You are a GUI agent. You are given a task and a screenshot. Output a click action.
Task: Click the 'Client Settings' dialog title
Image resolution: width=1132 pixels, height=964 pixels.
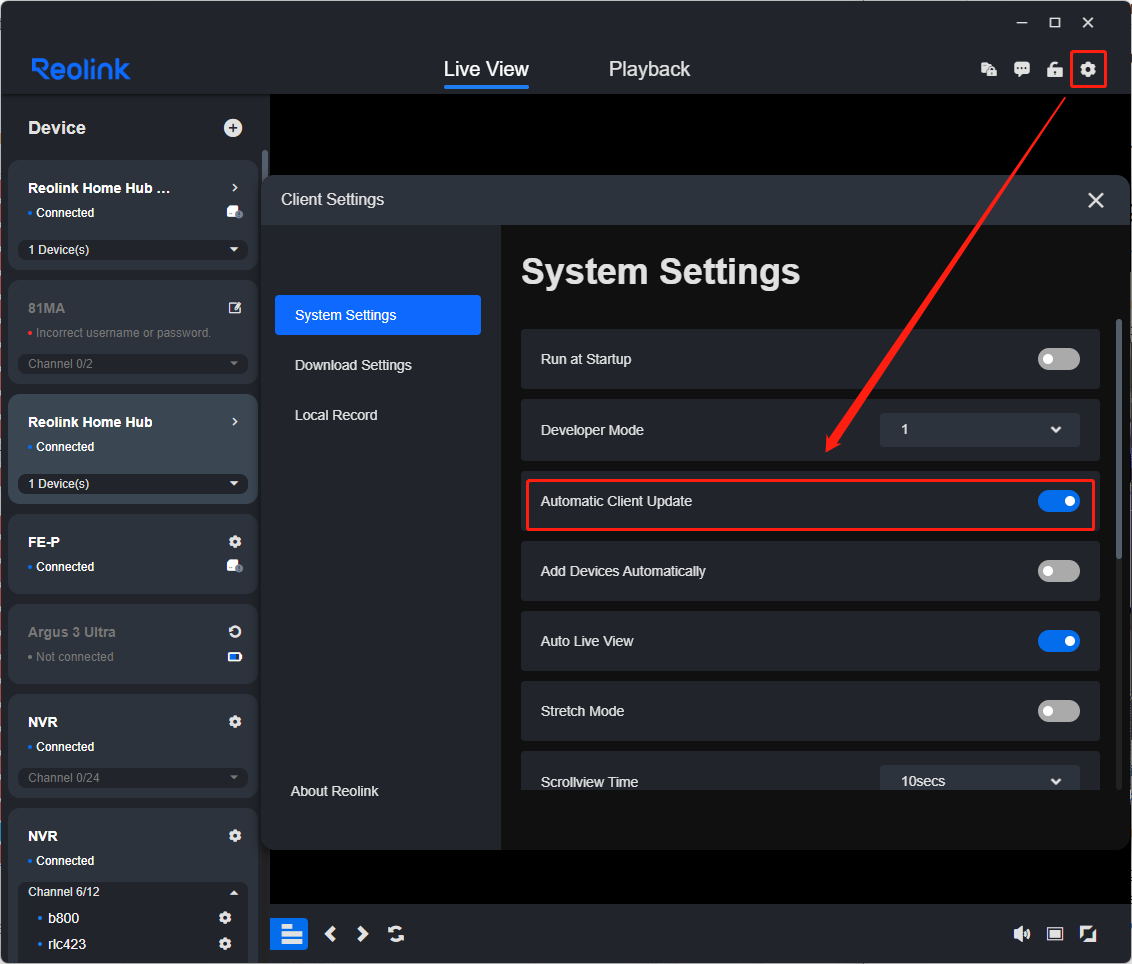(x=332, y=199)
